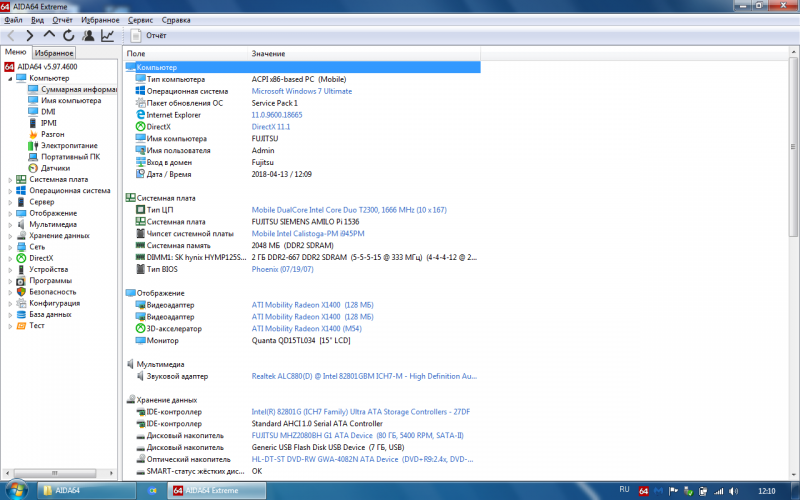Image resolution: width=800 pixels, height=500 pixels.
Task: Open the Файл menu
Action: point(13,20)
